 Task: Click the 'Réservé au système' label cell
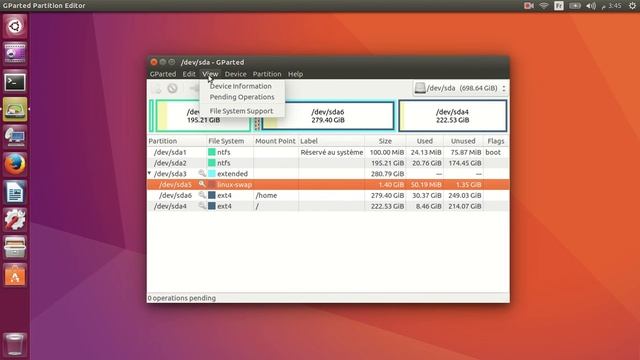(x=331, y=152)
